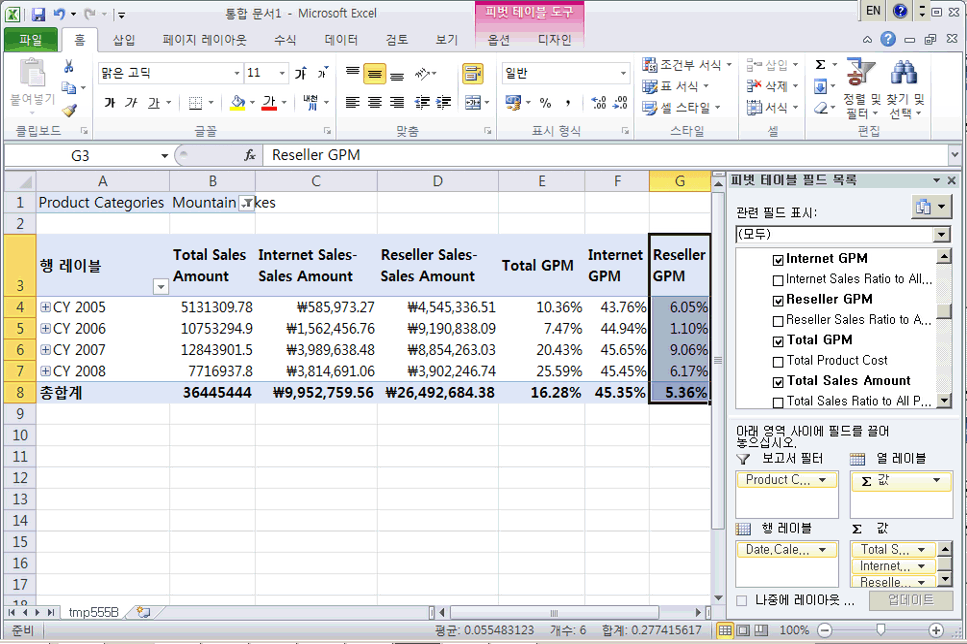Expand the CY 2005 row
Viewport: 967px width, 644px height.
coord(45,307)
